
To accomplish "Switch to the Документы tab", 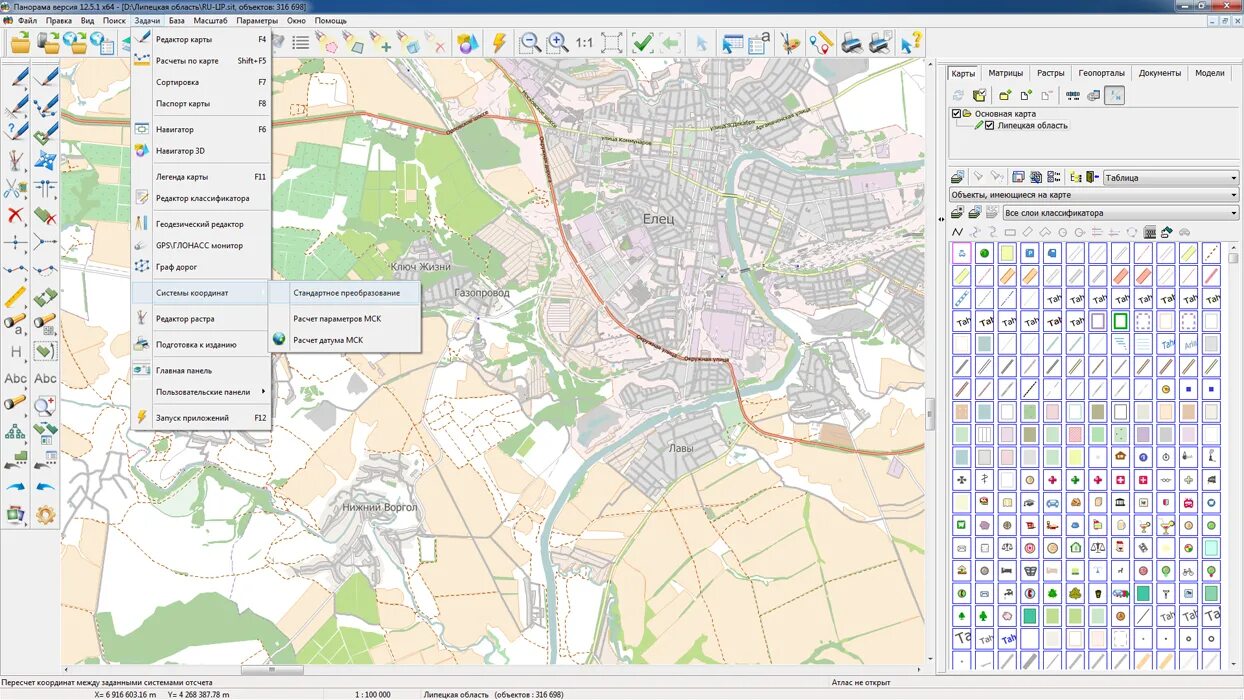I will click(1159, 73).
